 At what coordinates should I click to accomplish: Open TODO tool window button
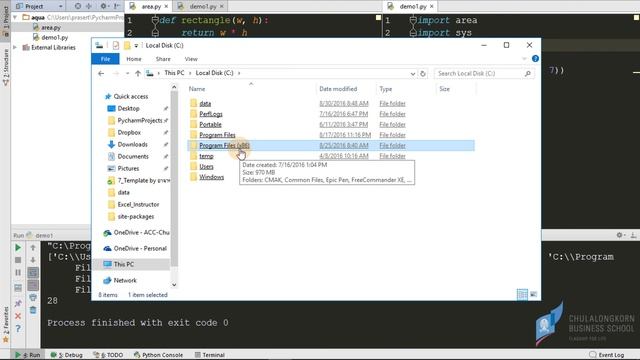coord(108,355)
